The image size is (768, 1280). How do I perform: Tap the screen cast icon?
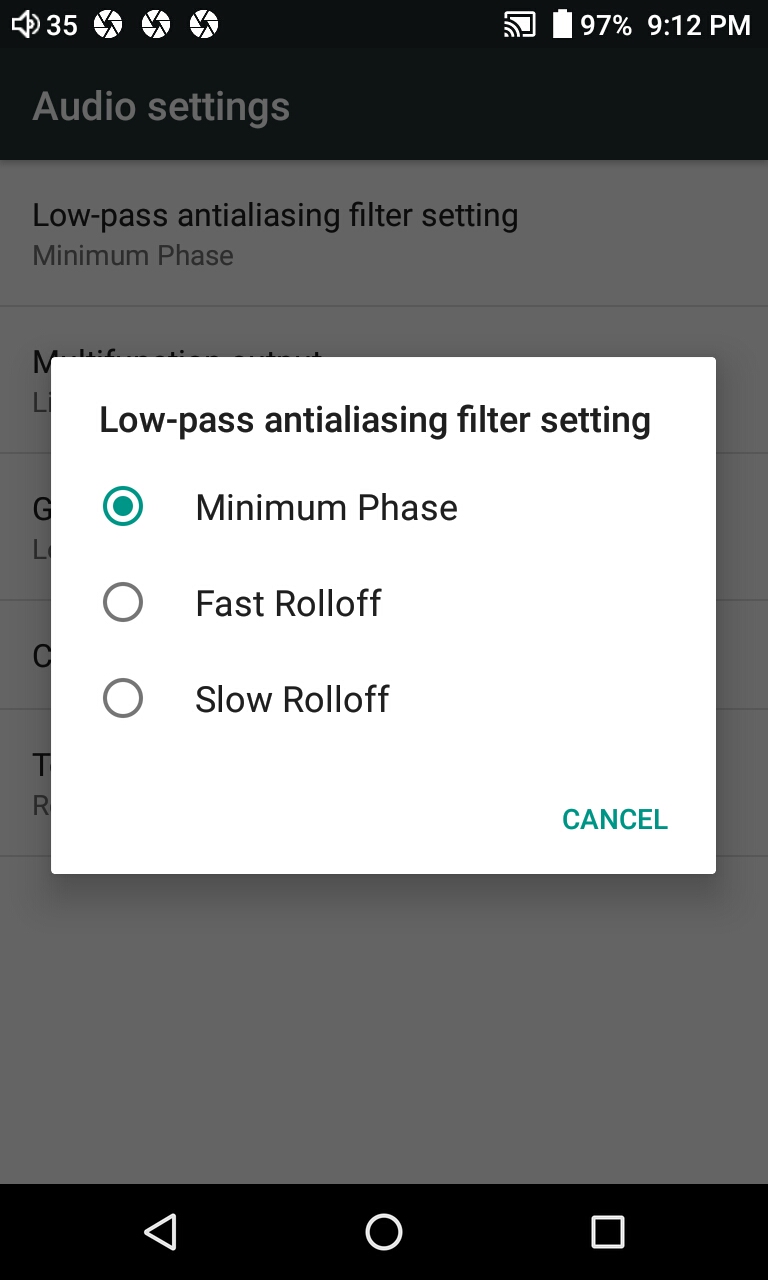pos(519,25)
